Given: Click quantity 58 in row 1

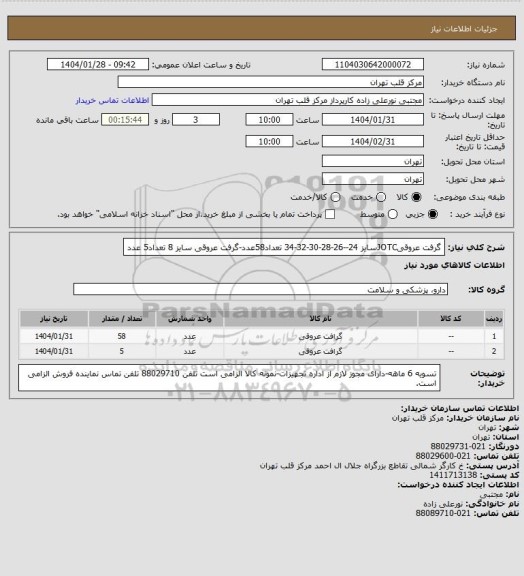Looking at the screenshot, I should [x=122, y=336].
